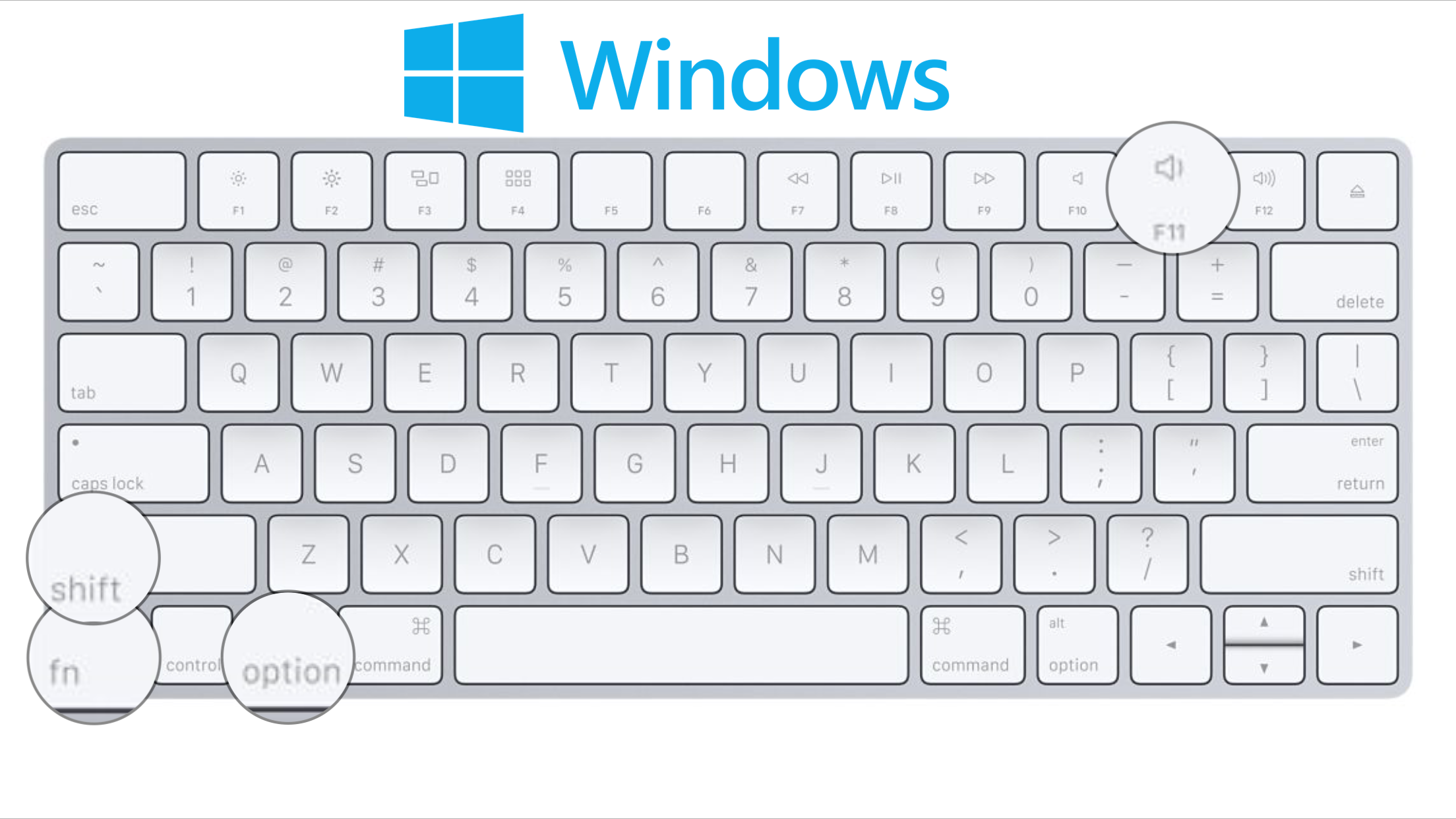The image size is (1456, 819).
Task: Toggle the Shift key
Action: tap(90, 560)
